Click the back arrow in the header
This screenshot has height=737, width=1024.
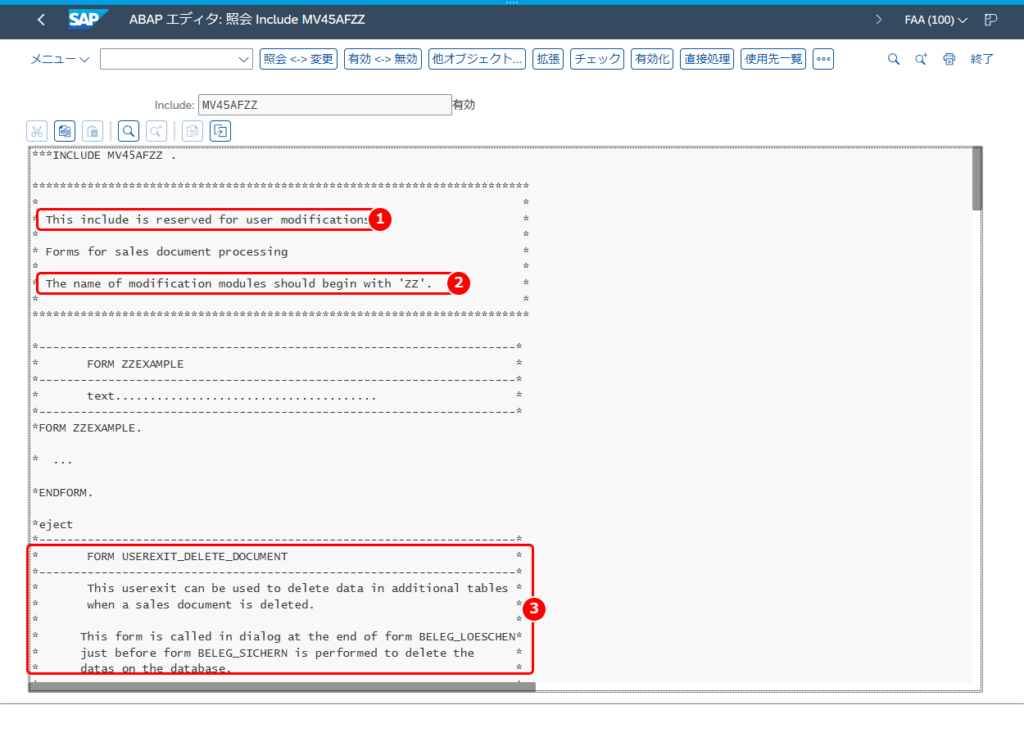click(x=41, y=20)
